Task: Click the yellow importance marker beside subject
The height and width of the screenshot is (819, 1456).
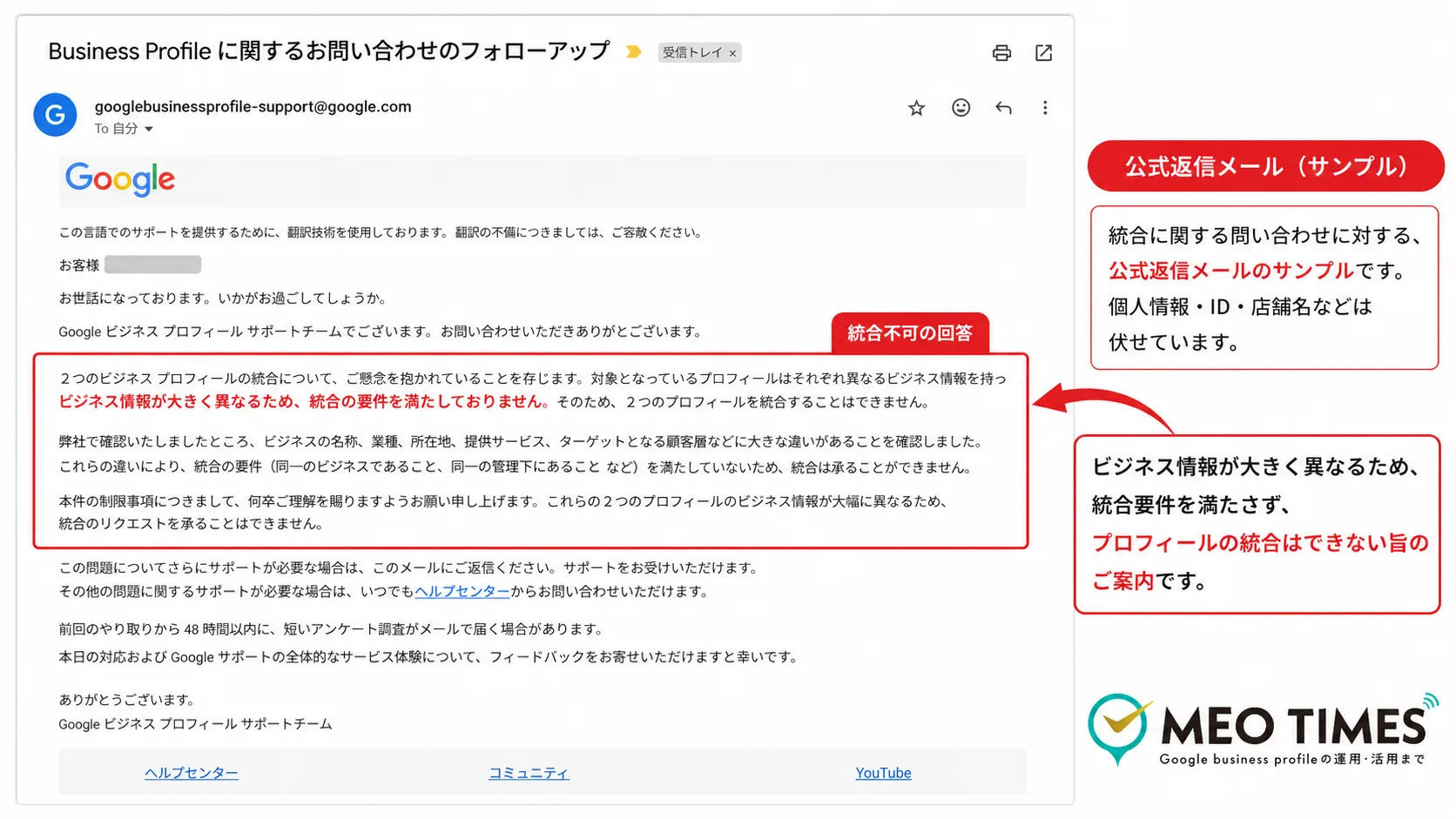Action: click(634, 52)
